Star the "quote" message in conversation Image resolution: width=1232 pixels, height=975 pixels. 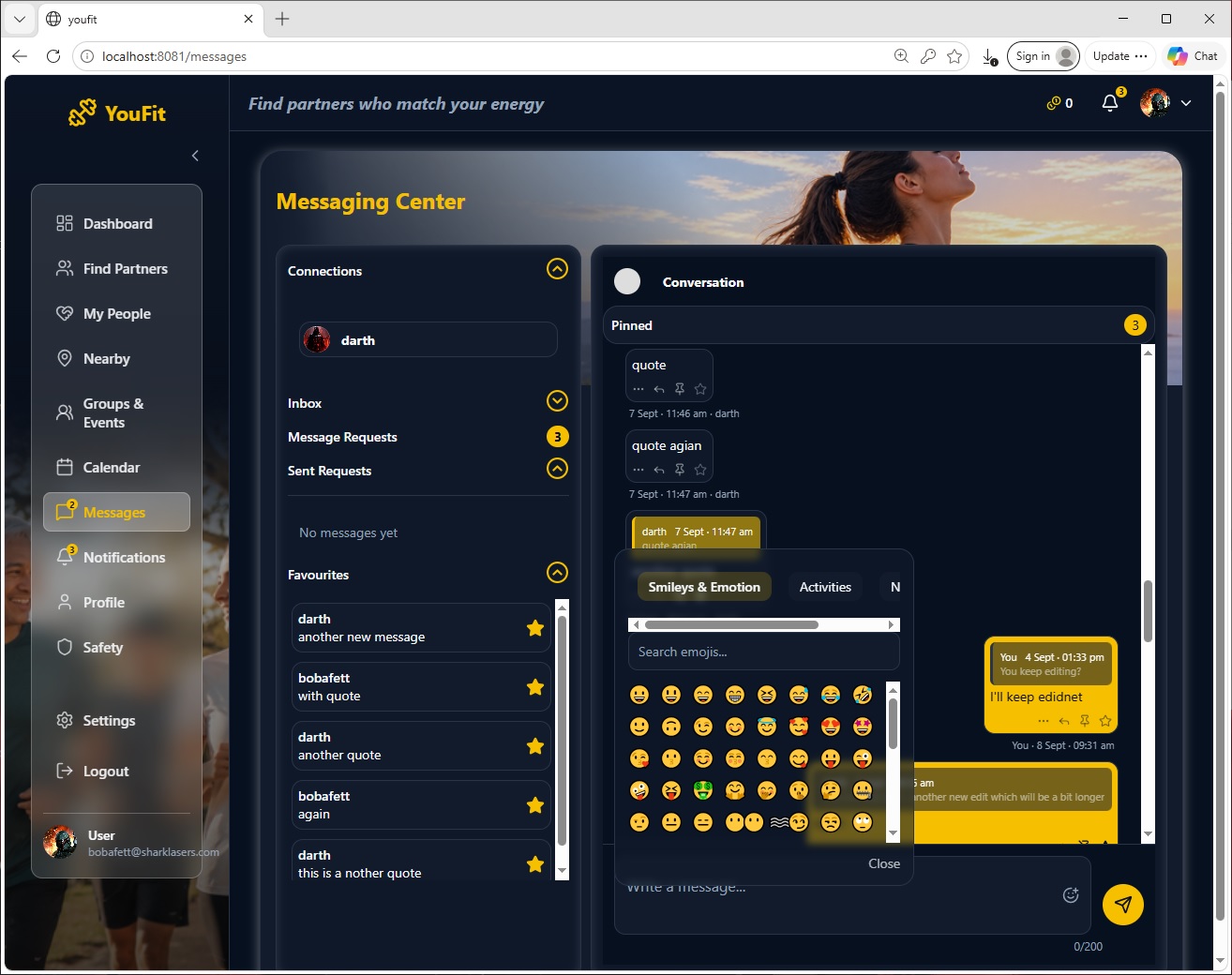700,389
